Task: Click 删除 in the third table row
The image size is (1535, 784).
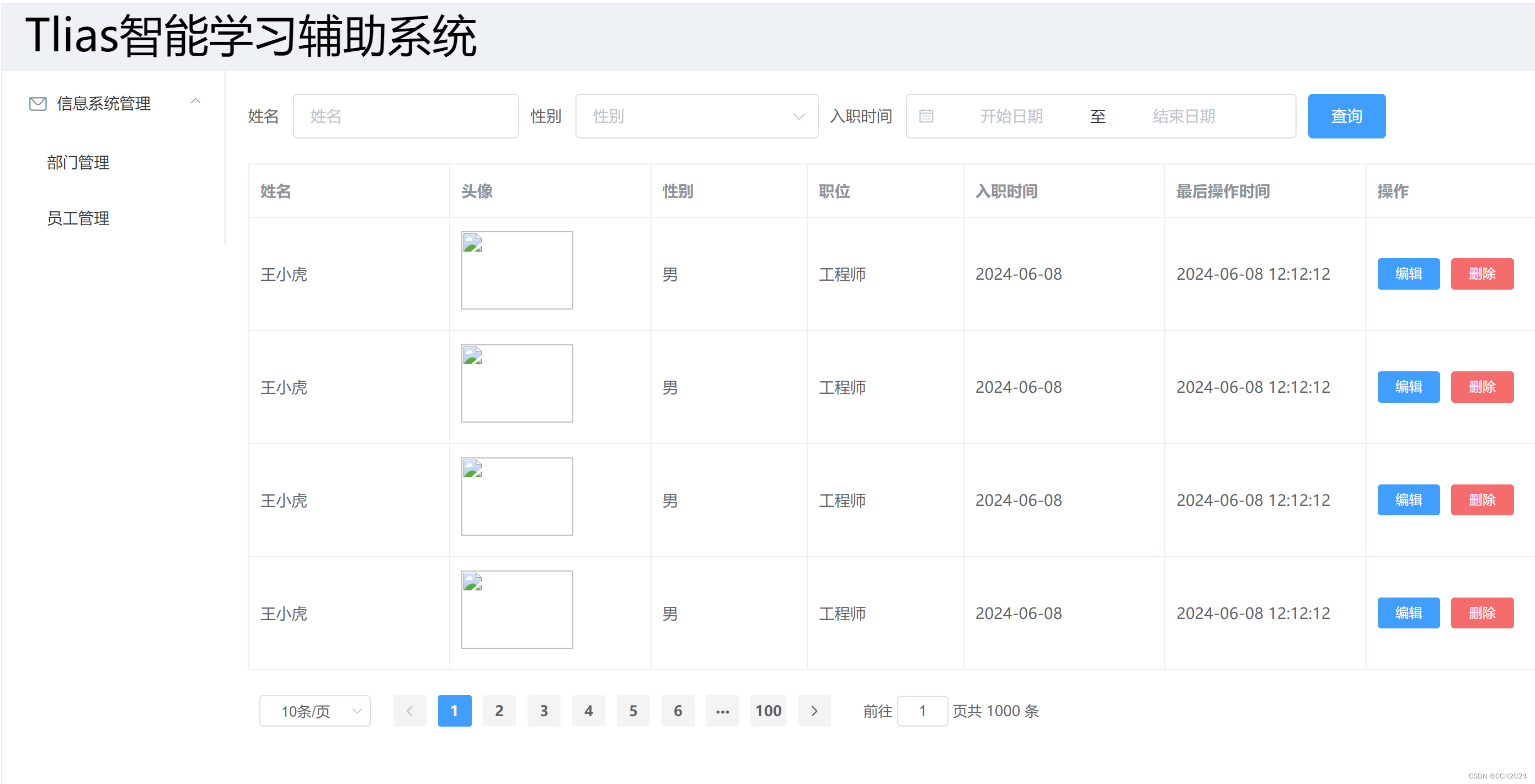Action: click(1482, 500)
